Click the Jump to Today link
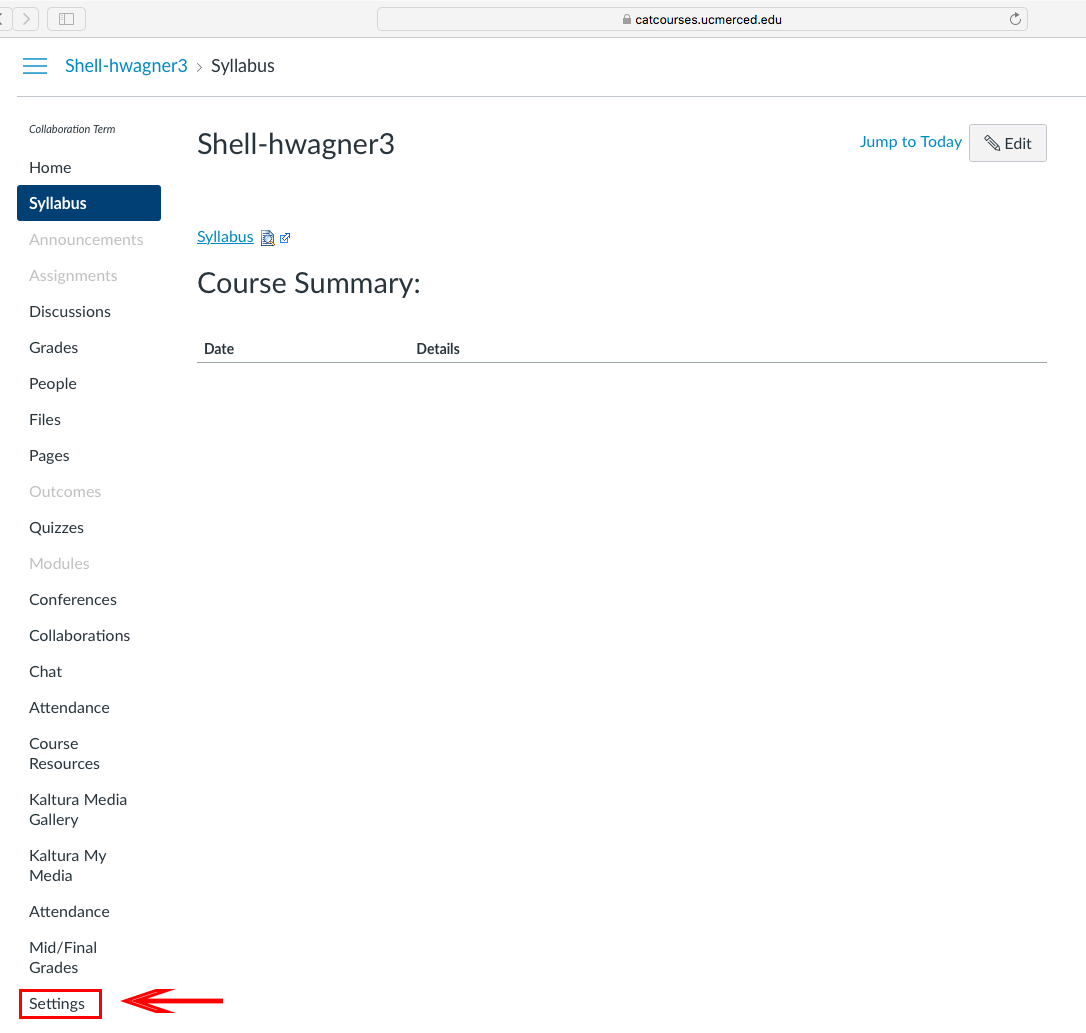 coord(910,142)
